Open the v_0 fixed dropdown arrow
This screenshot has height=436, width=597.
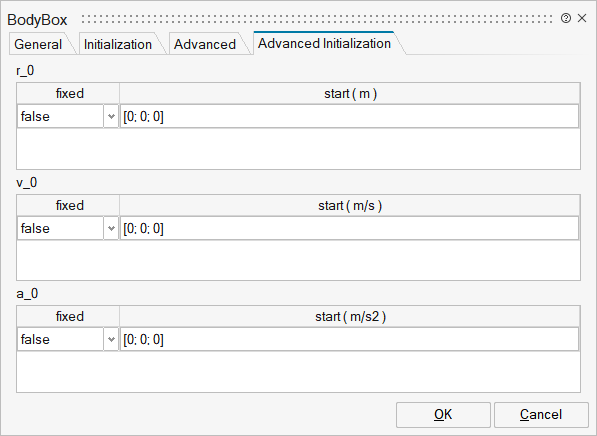[111, 228]
